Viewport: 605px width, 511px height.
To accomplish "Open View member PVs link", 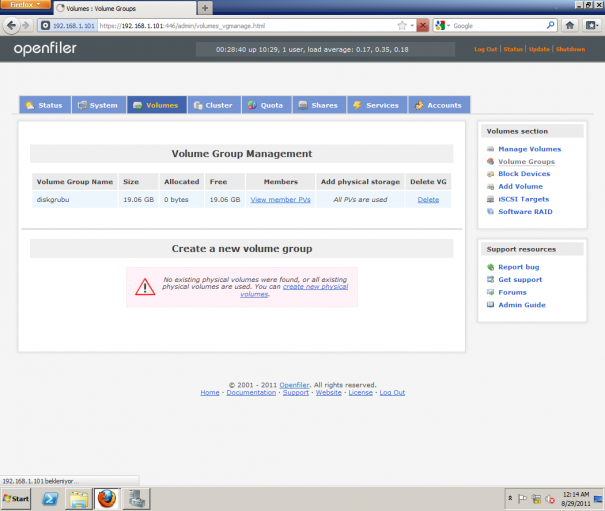I will point(280,200).
